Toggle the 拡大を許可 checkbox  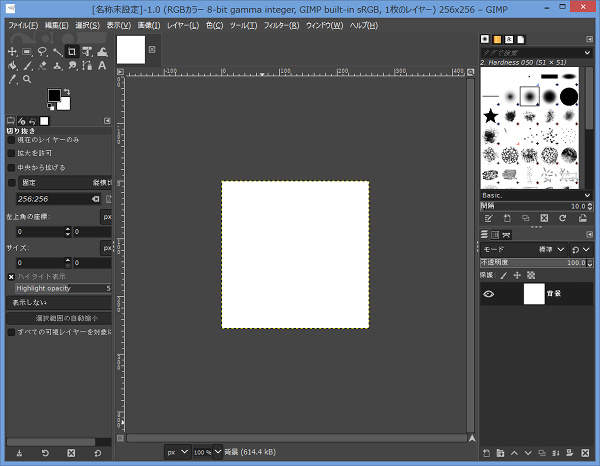pyautogui.click(x=12, y=154)
